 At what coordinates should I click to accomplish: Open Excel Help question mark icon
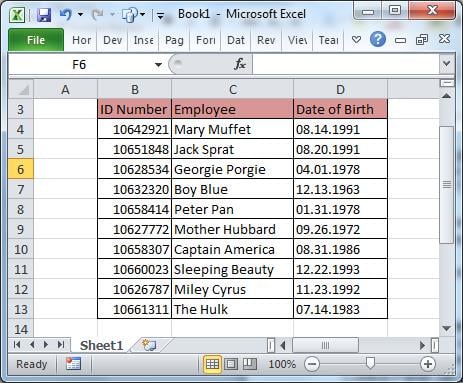tap(378, 39)
